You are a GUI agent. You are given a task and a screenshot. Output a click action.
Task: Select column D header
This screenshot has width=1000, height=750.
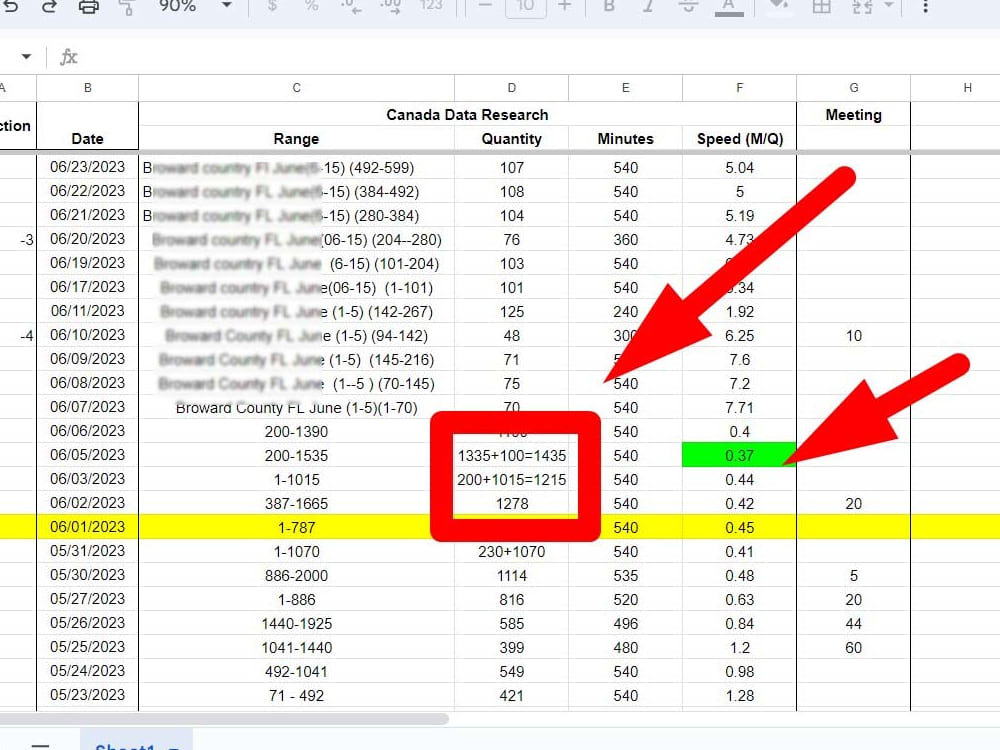click(x=511, y=88)
